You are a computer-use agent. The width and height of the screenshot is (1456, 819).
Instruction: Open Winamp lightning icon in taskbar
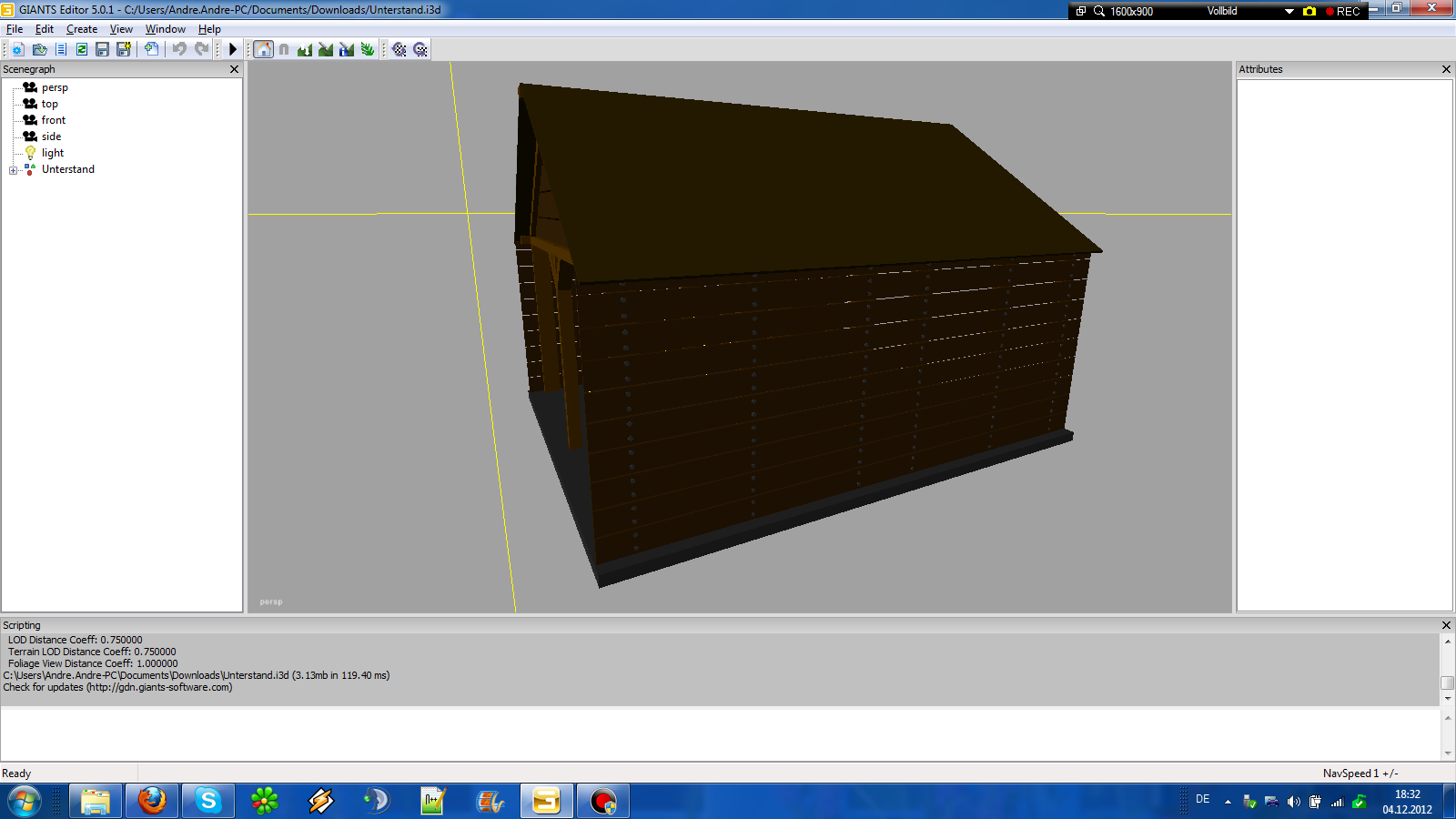(321, 802)
